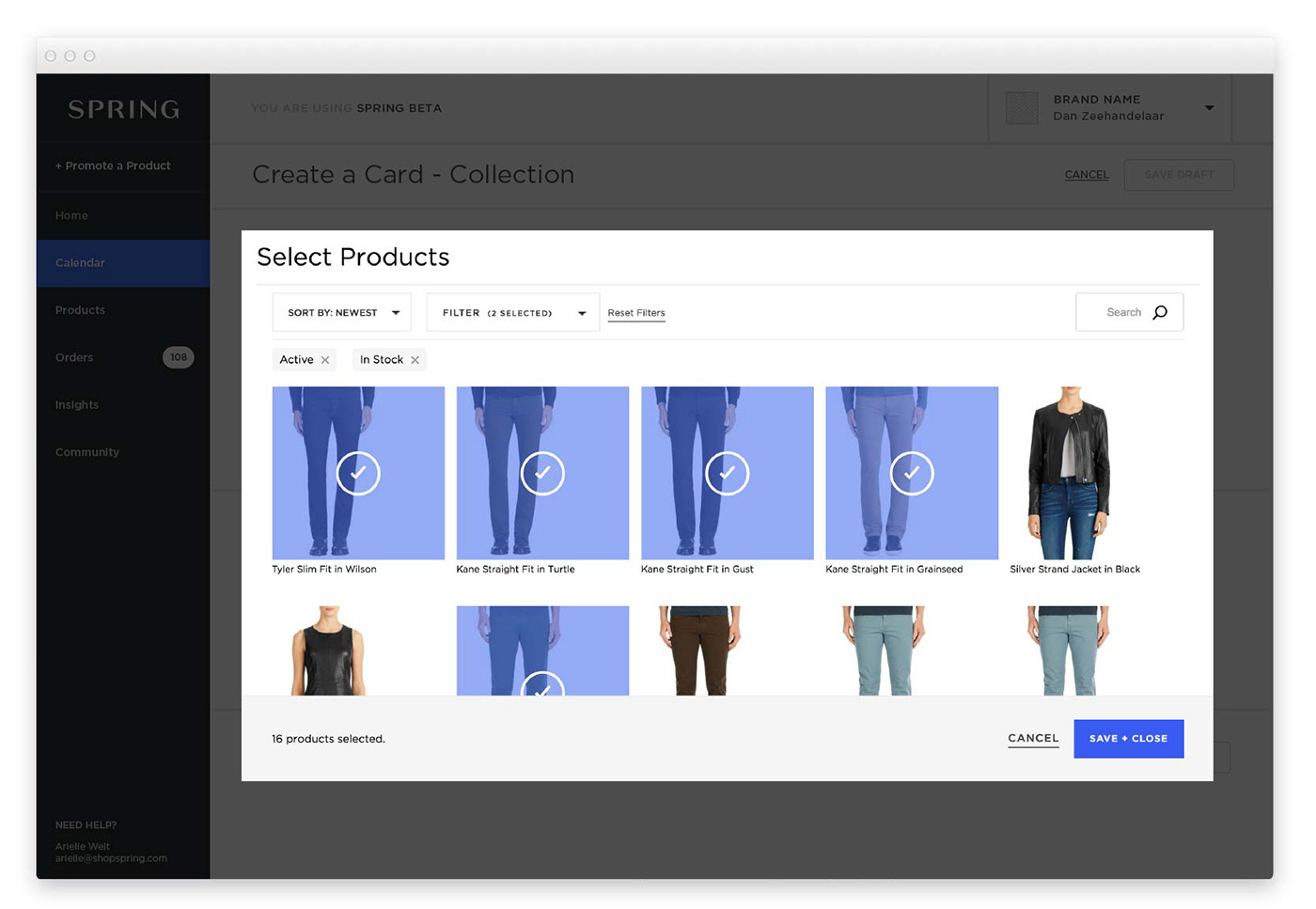
Task: Click the 'Silver Strand Jacket in Black' label
Action: [1075, 570]
